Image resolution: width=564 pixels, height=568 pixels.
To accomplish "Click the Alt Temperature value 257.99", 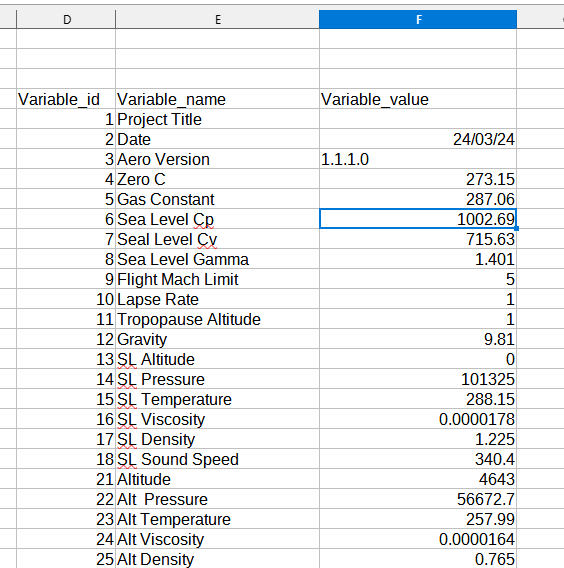I will pos(418,519).
